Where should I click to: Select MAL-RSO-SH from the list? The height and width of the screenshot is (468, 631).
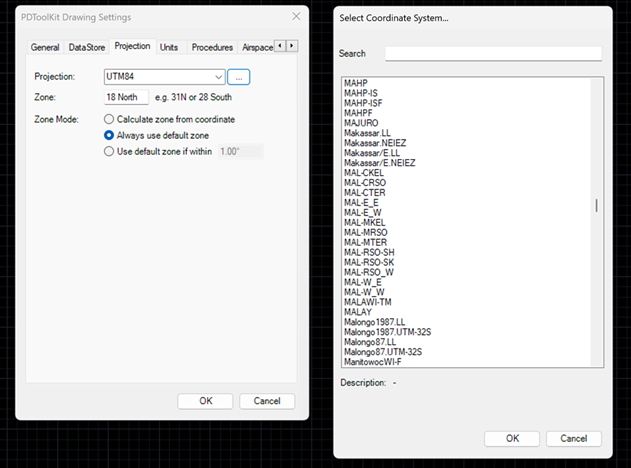point(369,251)
